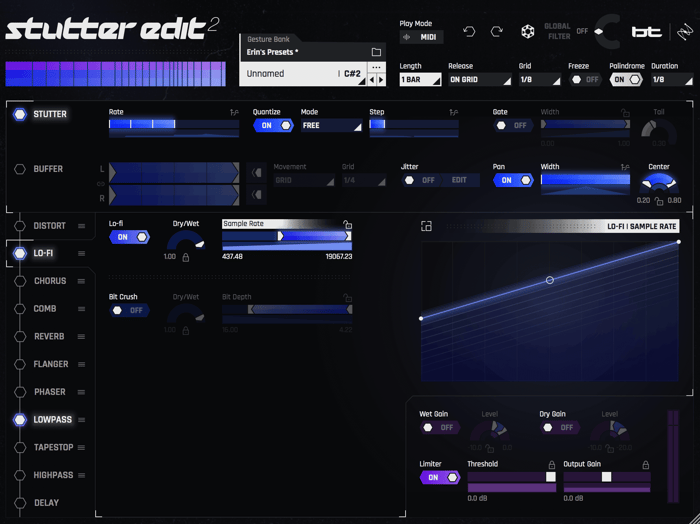The height and width of the screenshot is (524, 700).
Task: Click the Lo-fi Dry/Wet lock icon
Action: [x=186, y=258]
